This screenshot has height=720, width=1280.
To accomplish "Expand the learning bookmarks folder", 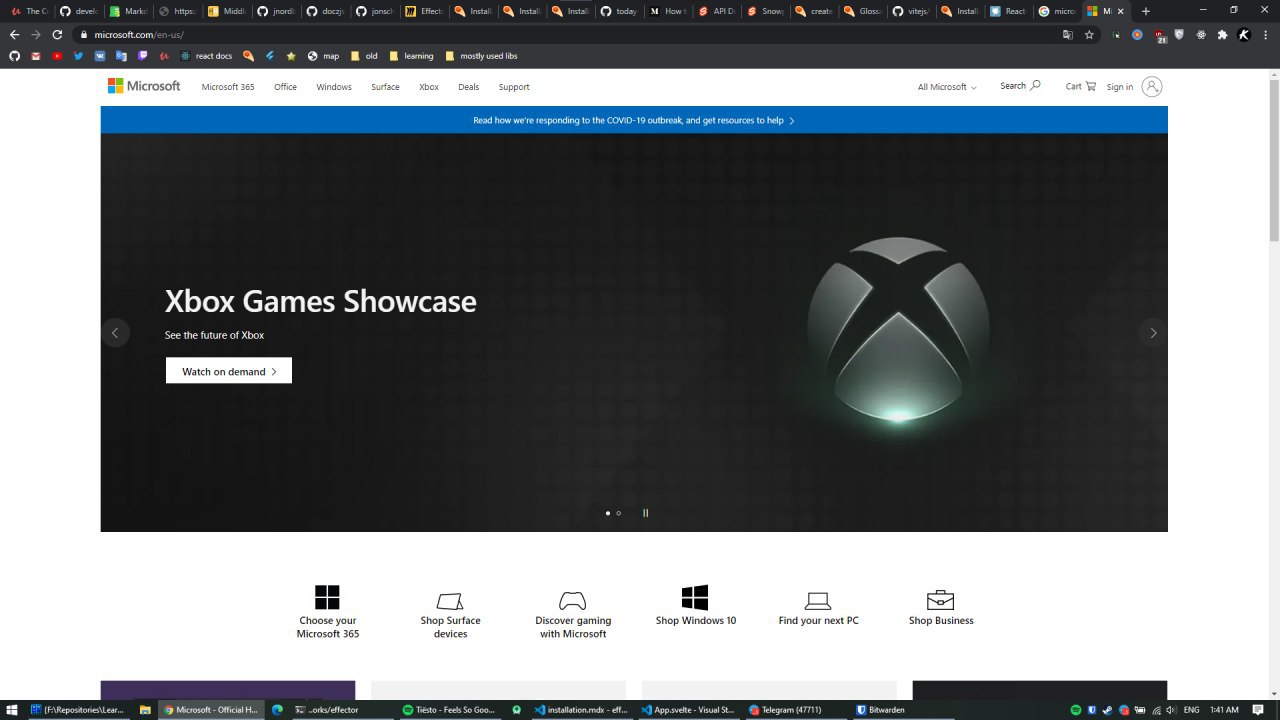I will [411, 56].
